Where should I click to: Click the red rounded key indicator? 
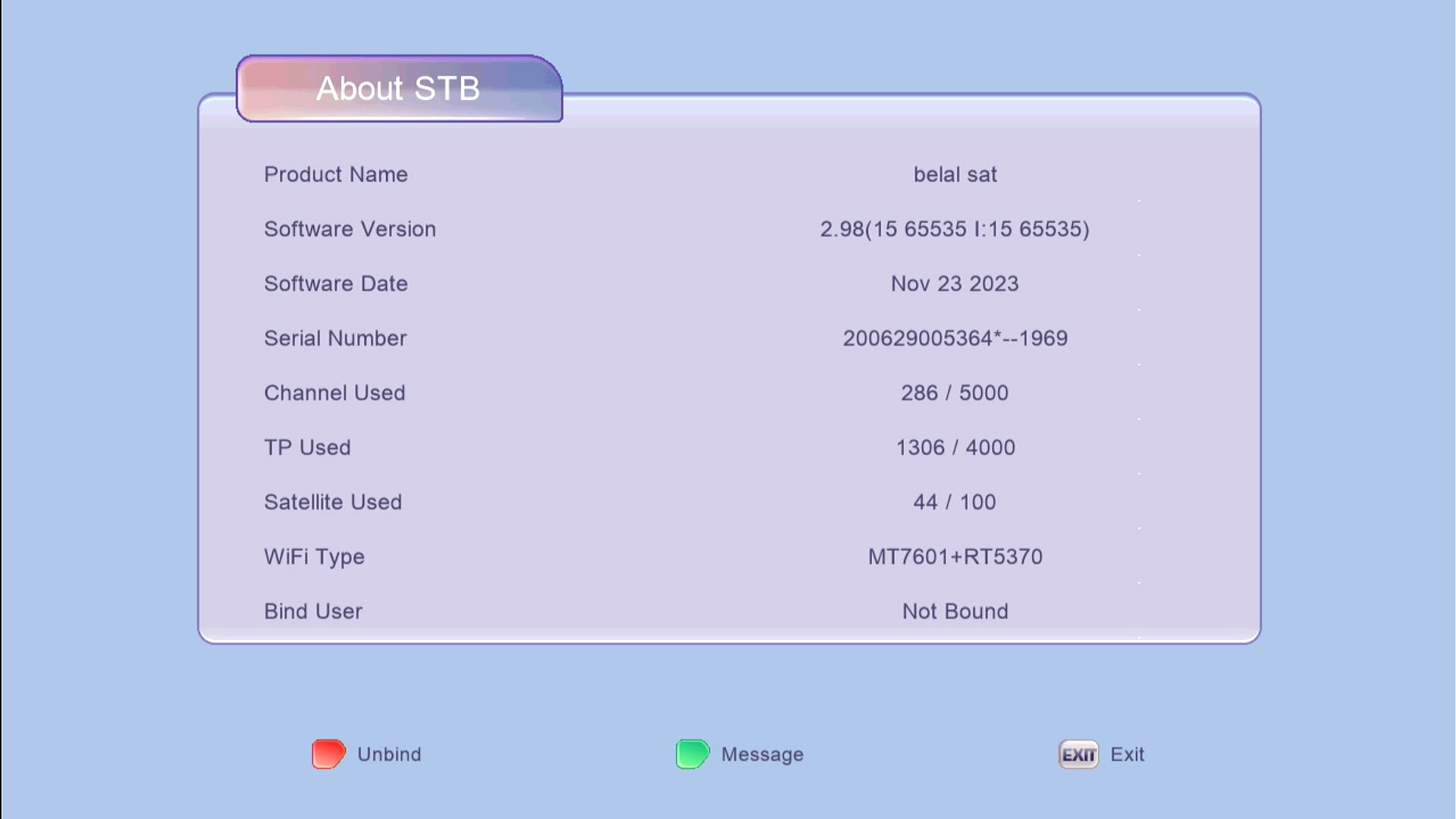click(x=327, y=754)
